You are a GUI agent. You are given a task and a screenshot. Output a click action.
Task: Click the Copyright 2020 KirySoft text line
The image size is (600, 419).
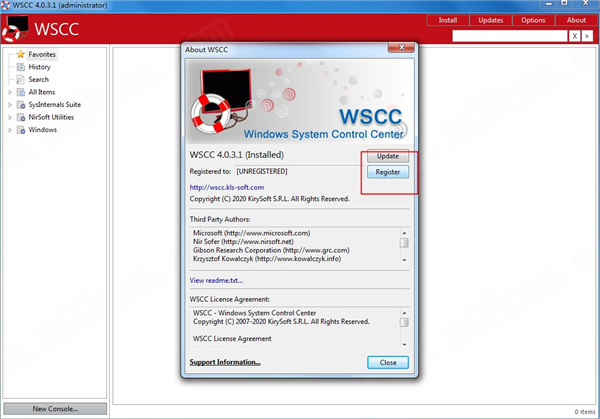tap(269, 199)
